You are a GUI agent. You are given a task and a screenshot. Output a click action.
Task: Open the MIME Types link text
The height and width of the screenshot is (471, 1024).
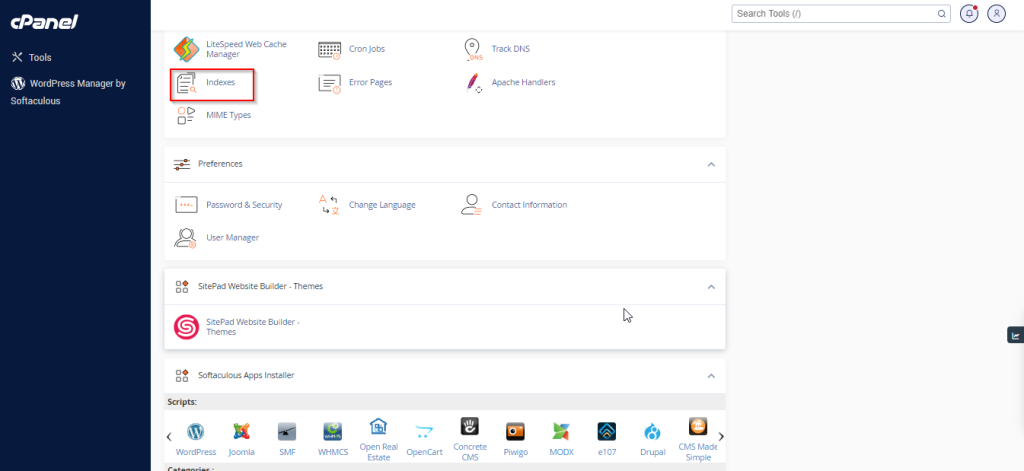tap(229, 115)
